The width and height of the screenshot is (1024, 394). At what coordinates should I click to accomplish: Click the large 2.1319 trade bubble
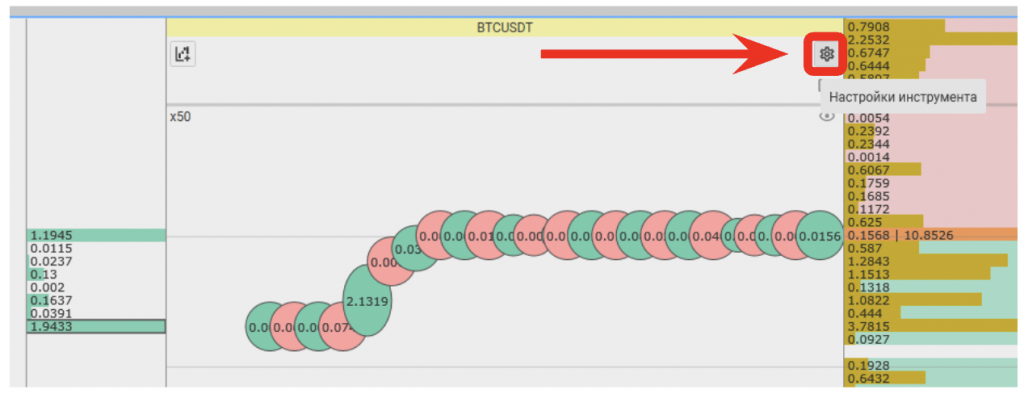click(x=368, y=301)
